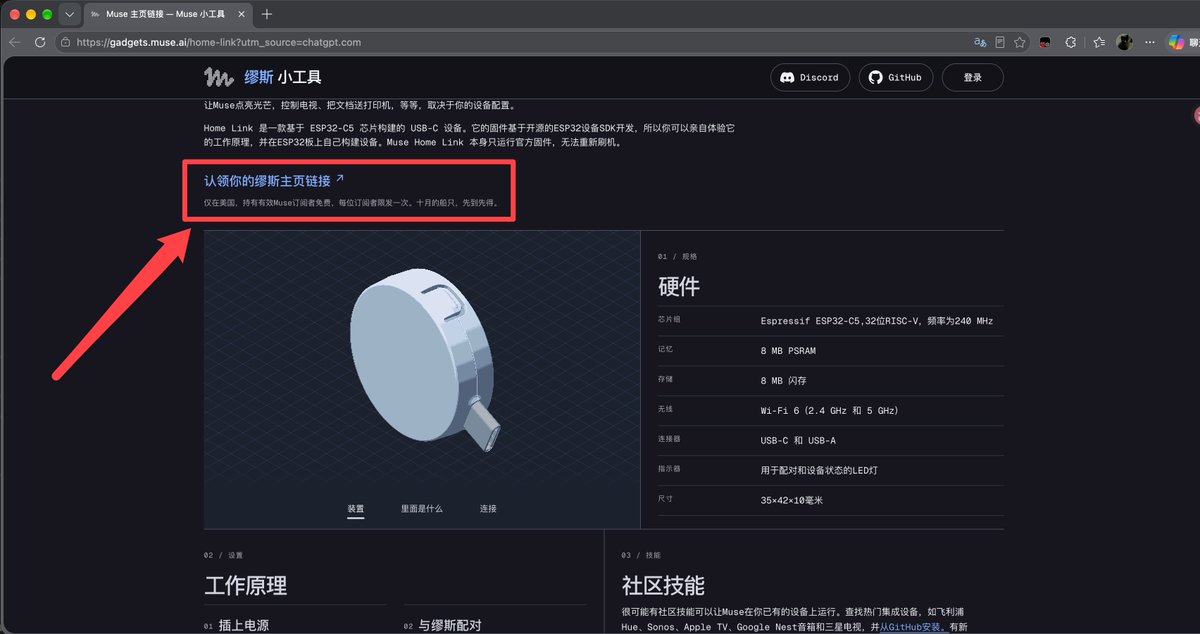Open the Copilot chat icon
The width and height of the screenshot is (1200, 634).
(x=1176, y=42)
